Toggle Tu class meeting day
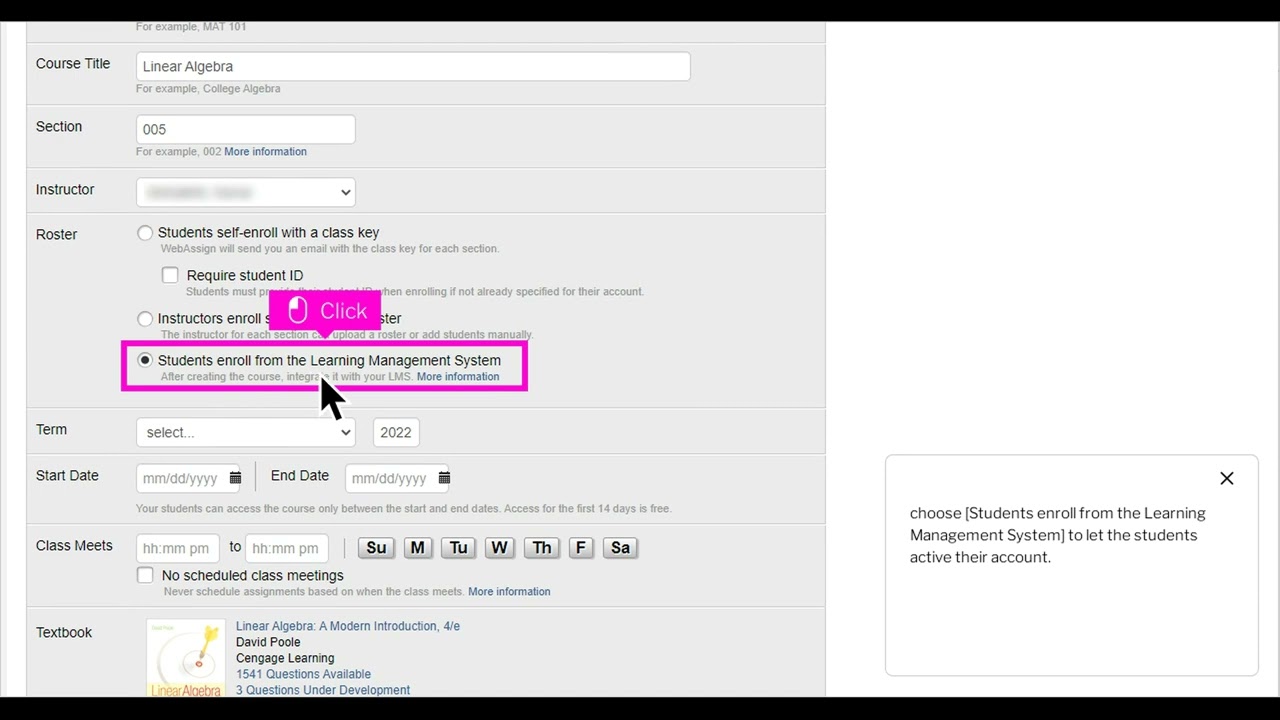The height and width of the screenshot is (720, 1280). 458,548
